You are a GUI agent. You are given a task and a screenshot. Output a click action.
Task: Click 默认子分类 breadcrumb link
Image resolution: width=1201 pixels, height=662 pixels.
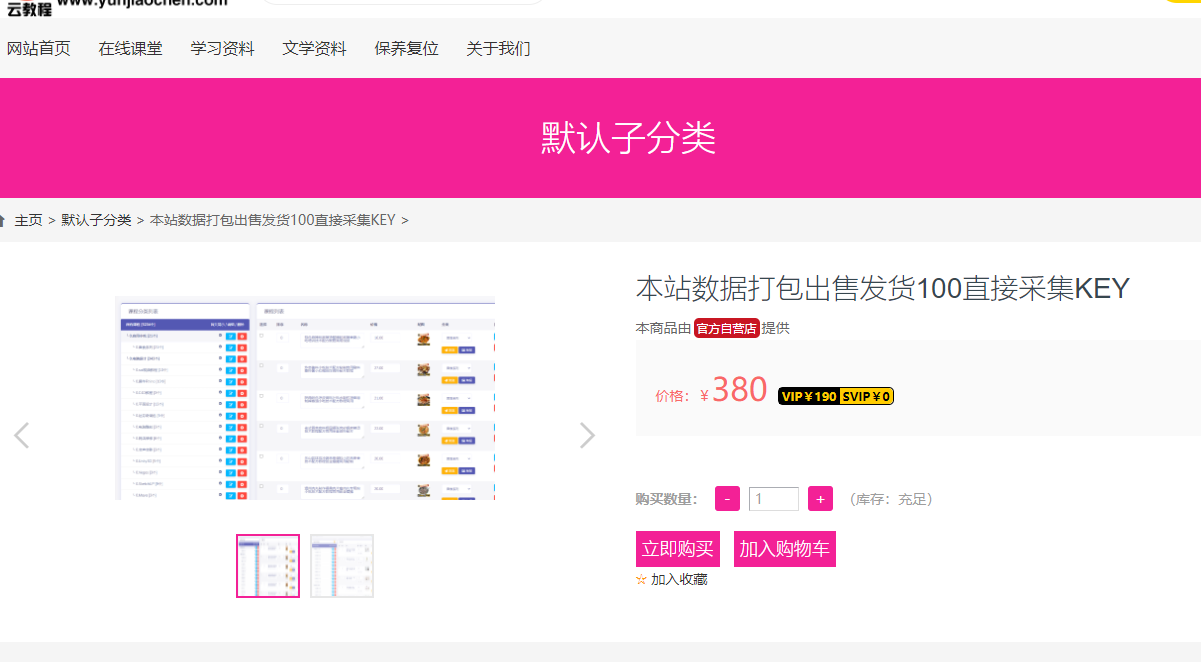click(x=96, y=220)
